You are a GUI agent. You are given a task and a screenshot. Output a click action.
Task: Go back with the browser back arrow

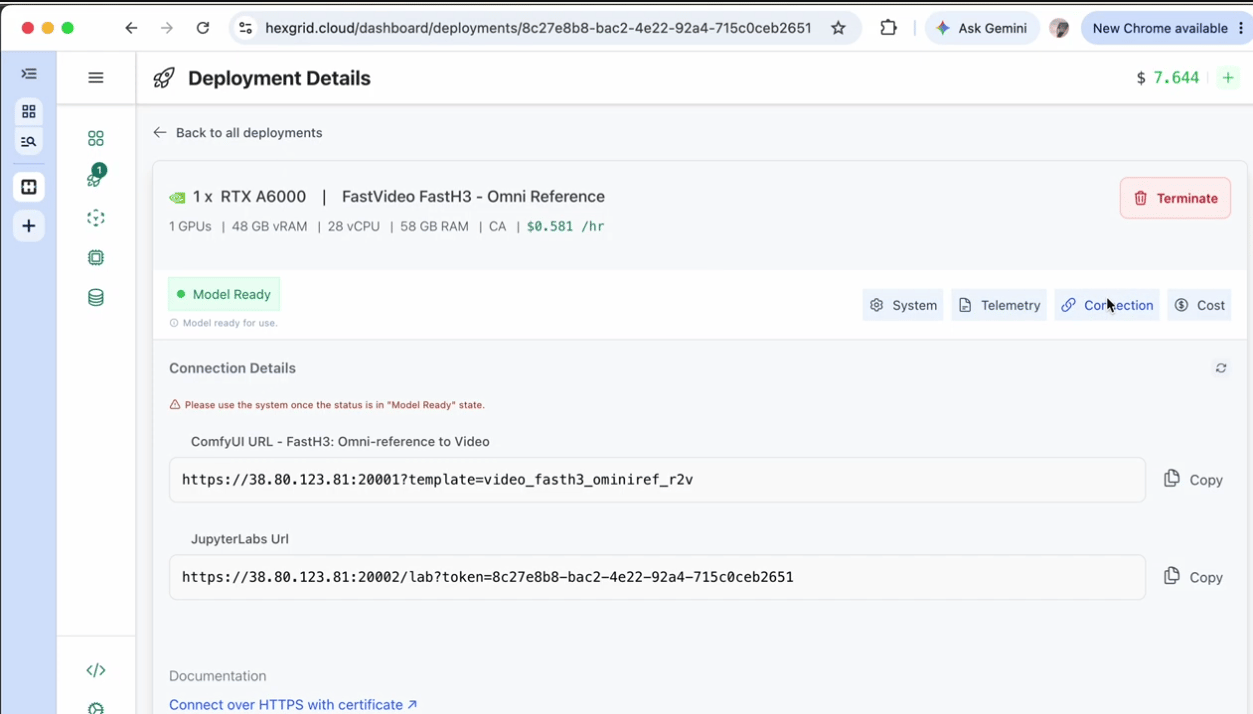pos(131,28)
